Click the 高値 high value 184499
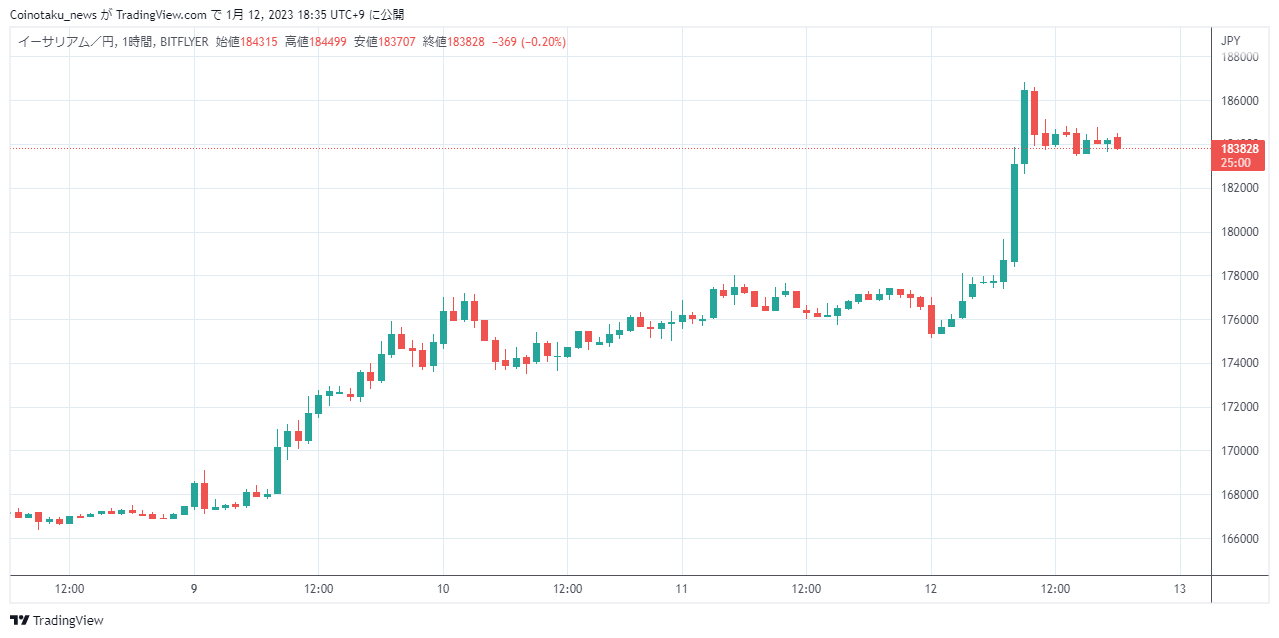This screenshot has height=638, width=1279. [328, 42]
